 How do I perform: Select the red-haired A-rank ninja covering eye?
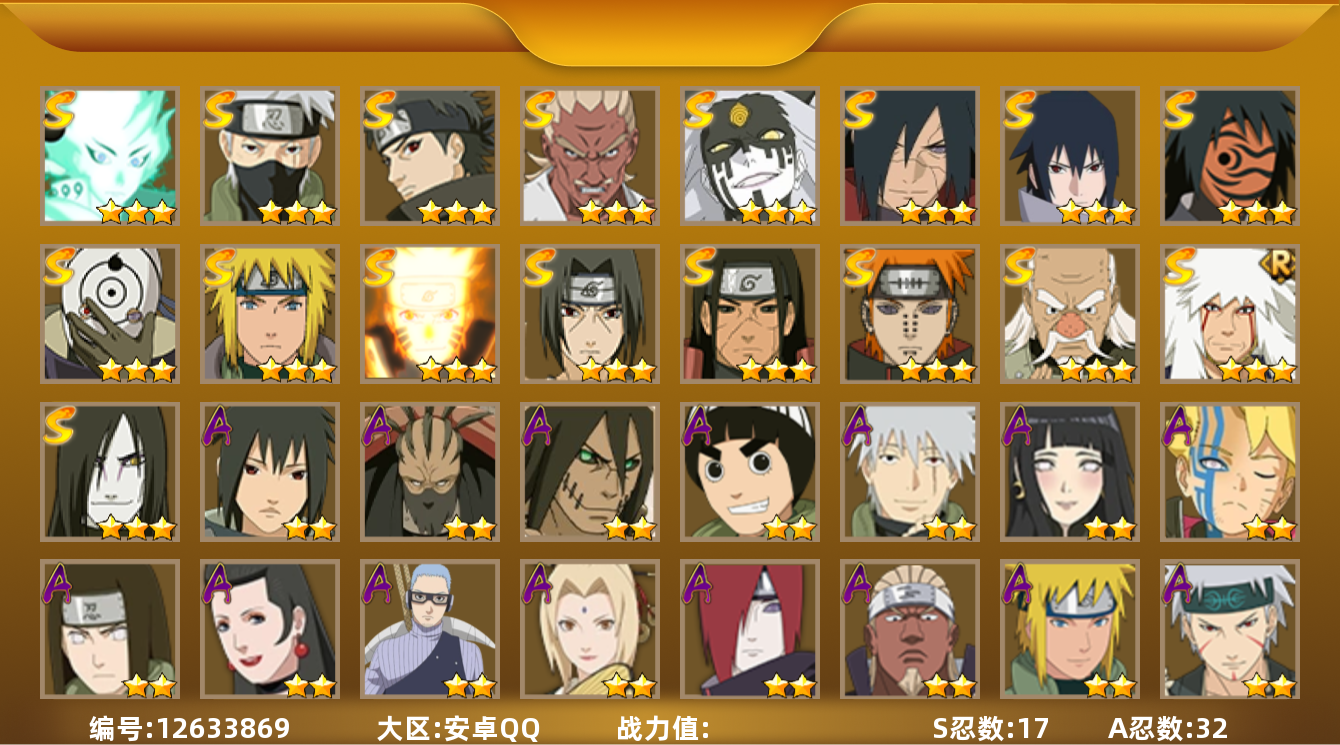(750, 629)
